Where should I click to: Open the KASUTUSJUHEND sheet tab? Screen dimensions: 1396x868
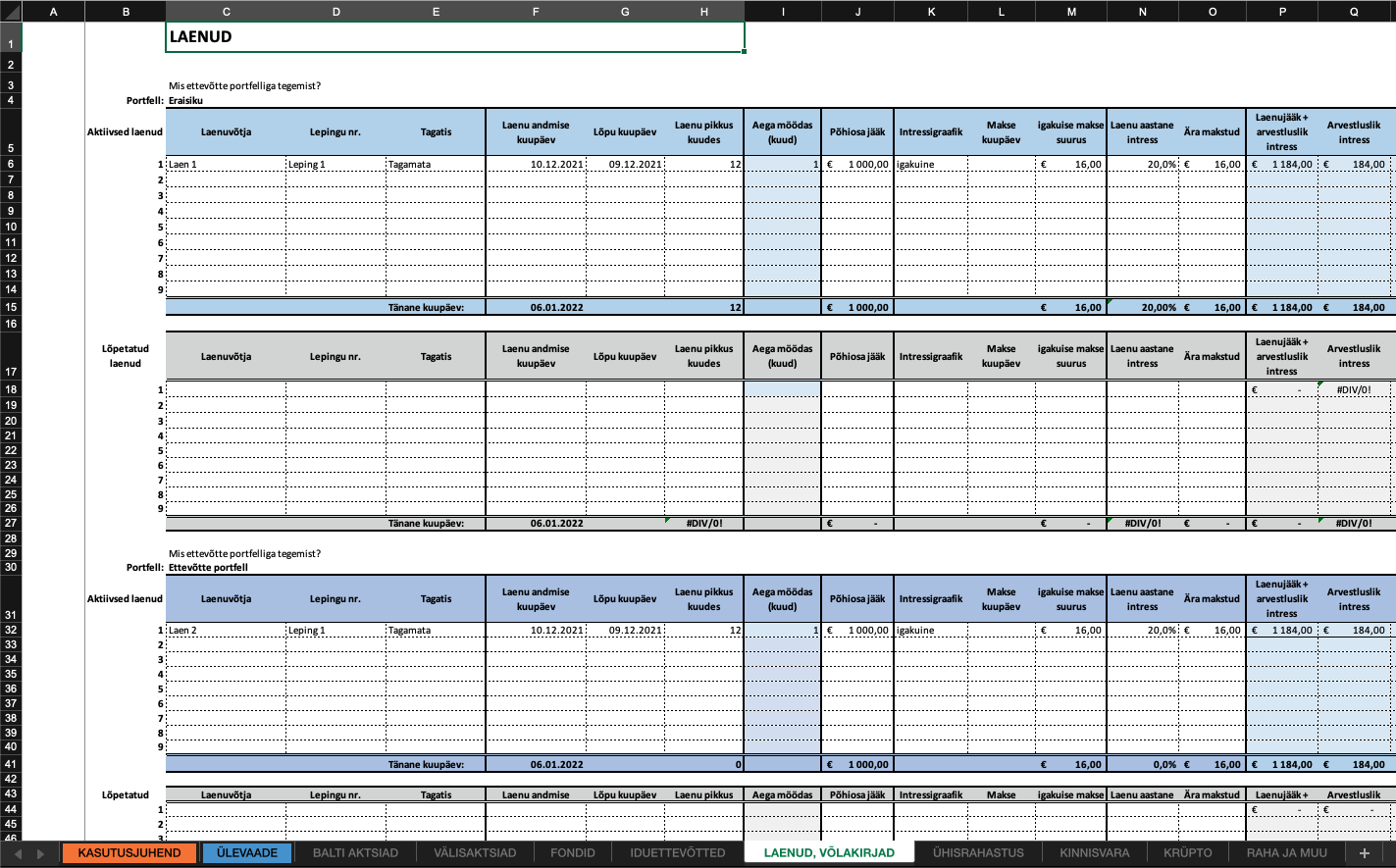click(129, 853)
